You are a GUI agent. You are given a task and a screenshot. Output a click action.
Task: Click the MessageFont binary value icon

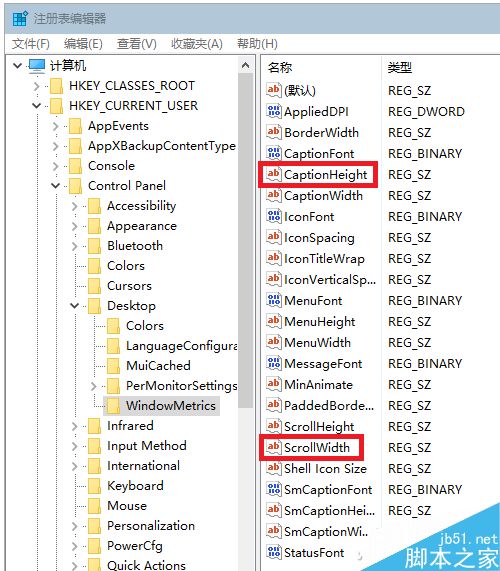pyautogui.click(x=273, y=363)
